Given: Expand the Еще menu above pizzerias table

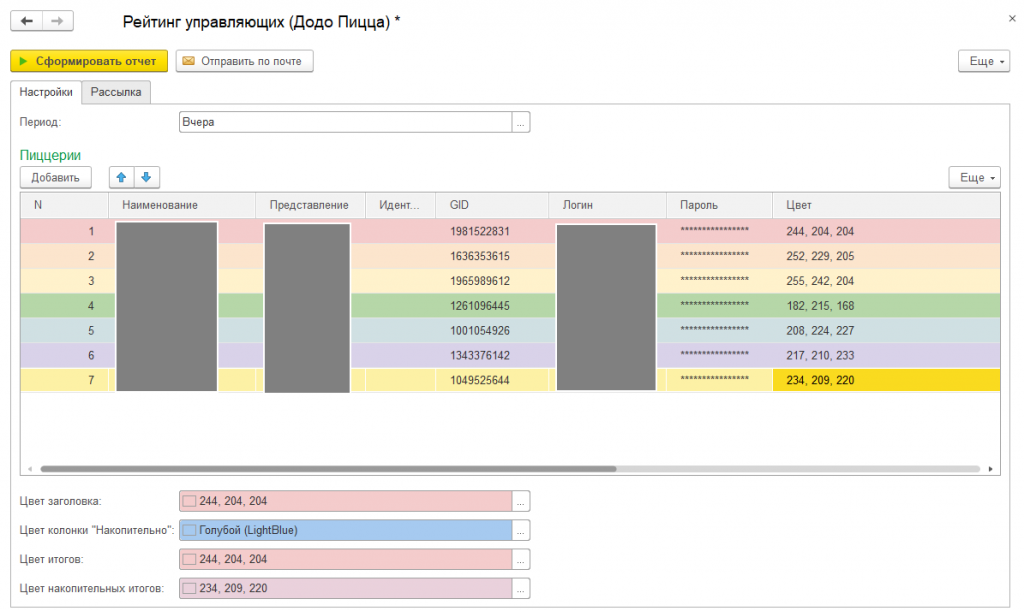Looking at the screenshot, I should [x=973, y=177].
